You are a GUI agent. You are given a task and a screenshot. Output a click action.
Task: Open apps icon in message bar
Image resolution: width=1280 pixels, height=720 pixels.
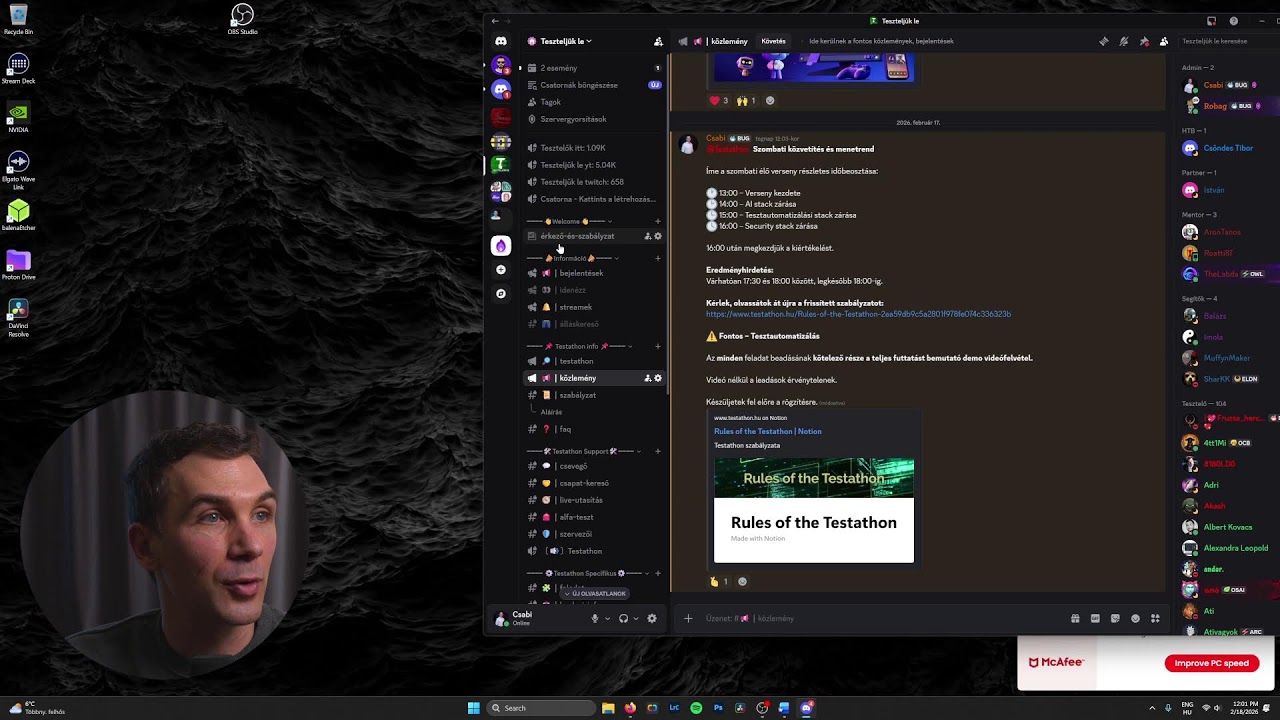point(1155,618)
